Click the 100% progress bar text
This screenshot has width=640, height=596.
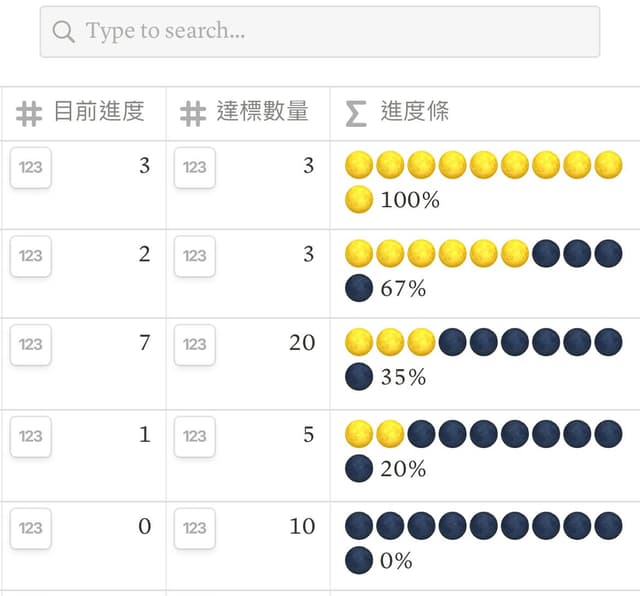pyautogui.click(x=410, y=200)
